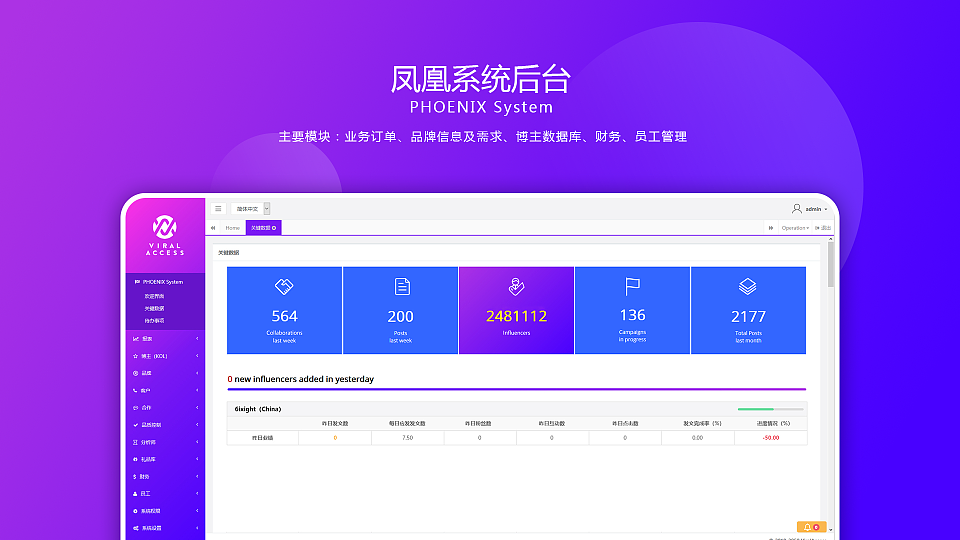The width and height of the screenshot is (960, 540).
Task: Expand the 品牌 sidebar chevron
Action: point(197,373)
